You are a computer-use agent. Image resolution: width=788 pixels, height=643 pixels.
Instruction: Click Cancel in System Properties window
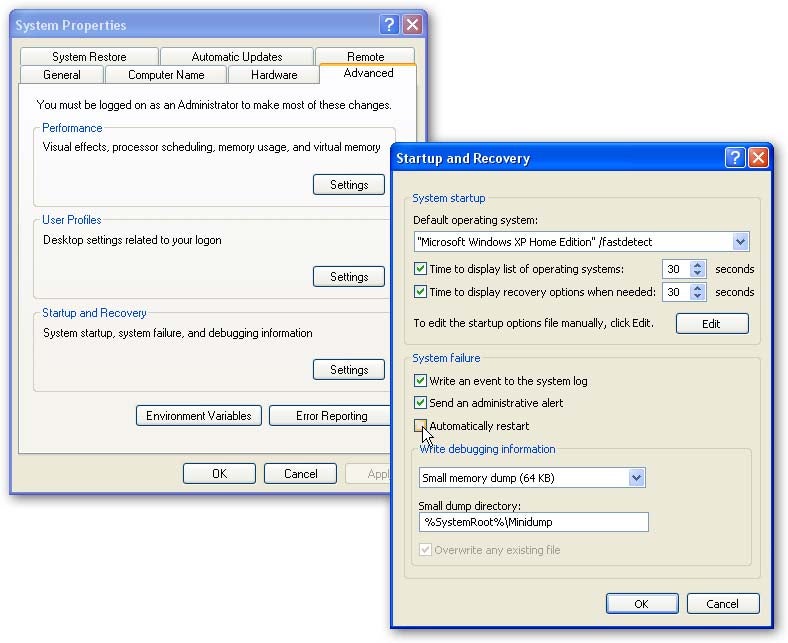click(300, 474)
